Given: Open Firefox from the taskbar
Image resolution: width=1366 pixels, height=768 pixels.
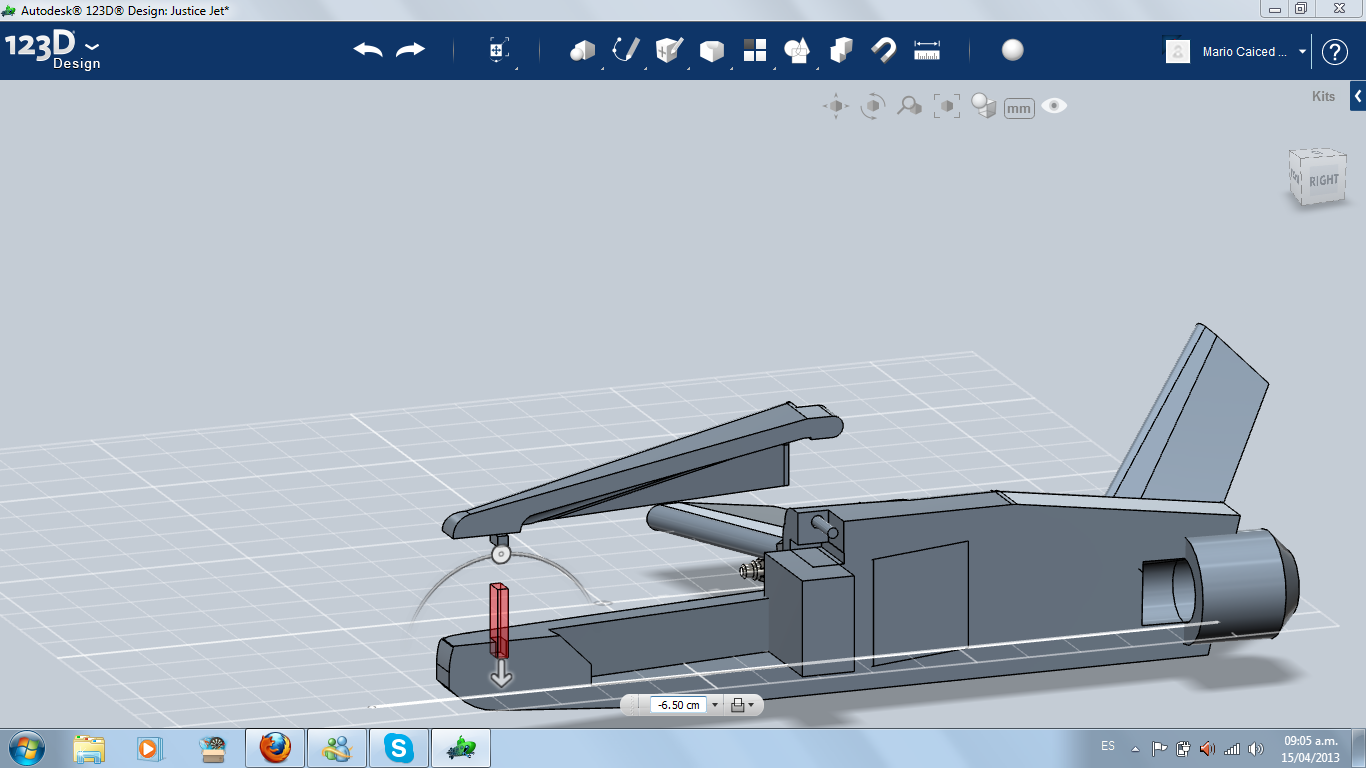Looking at the screenshot, I should point(275,748).
